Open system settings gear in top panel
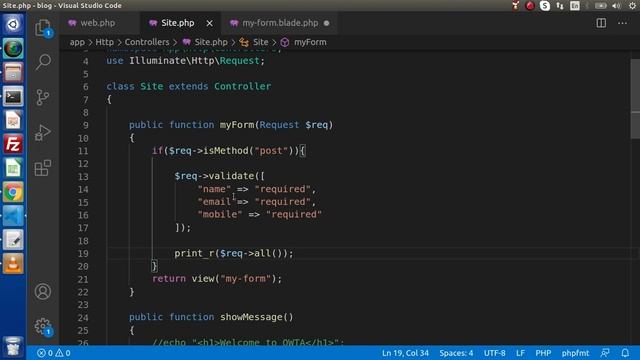The width and height of the screenshot is (640, 360). click(632, 6)
